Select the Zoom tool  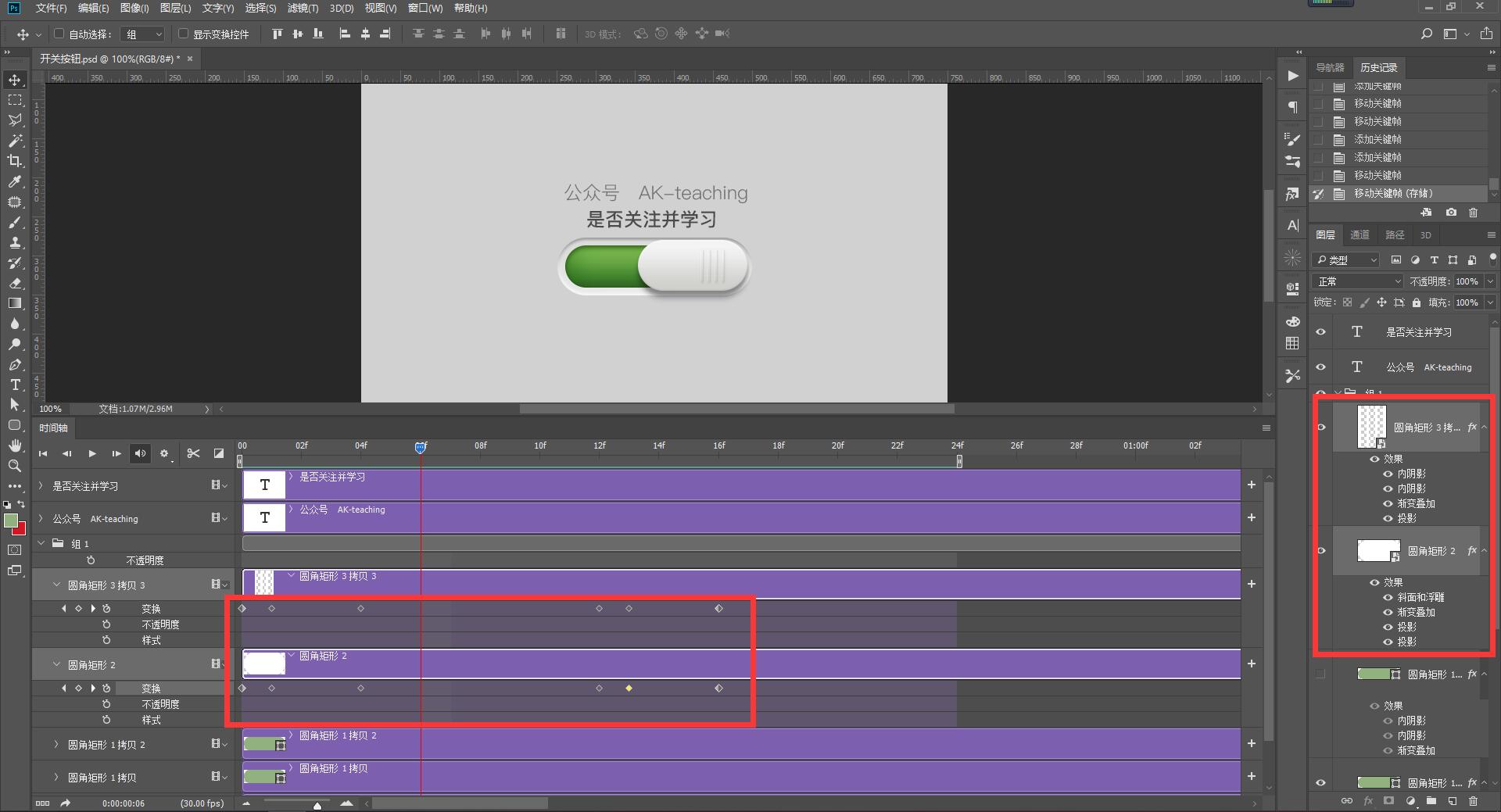(15, 466)
